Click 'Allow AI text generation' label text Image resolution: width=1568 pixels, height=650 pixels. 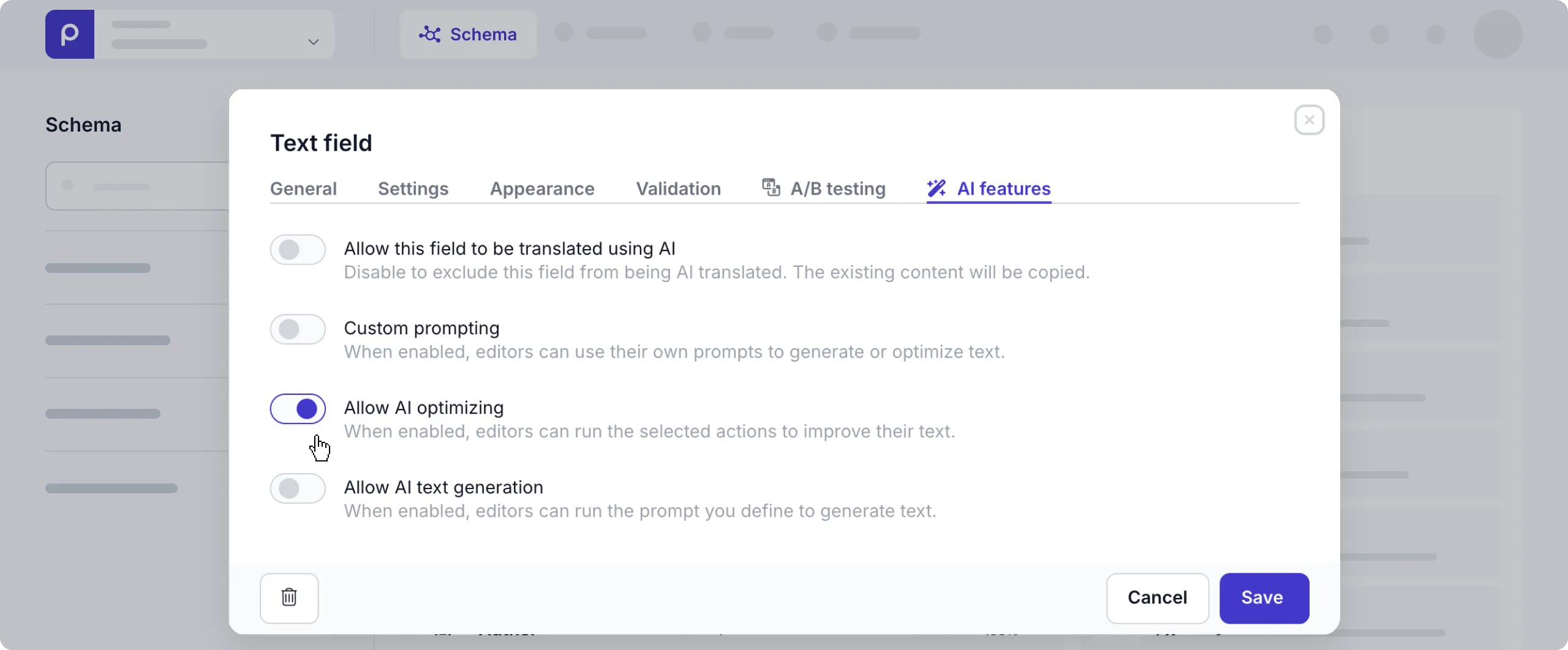pyautogui.click(x=443, y=487)
